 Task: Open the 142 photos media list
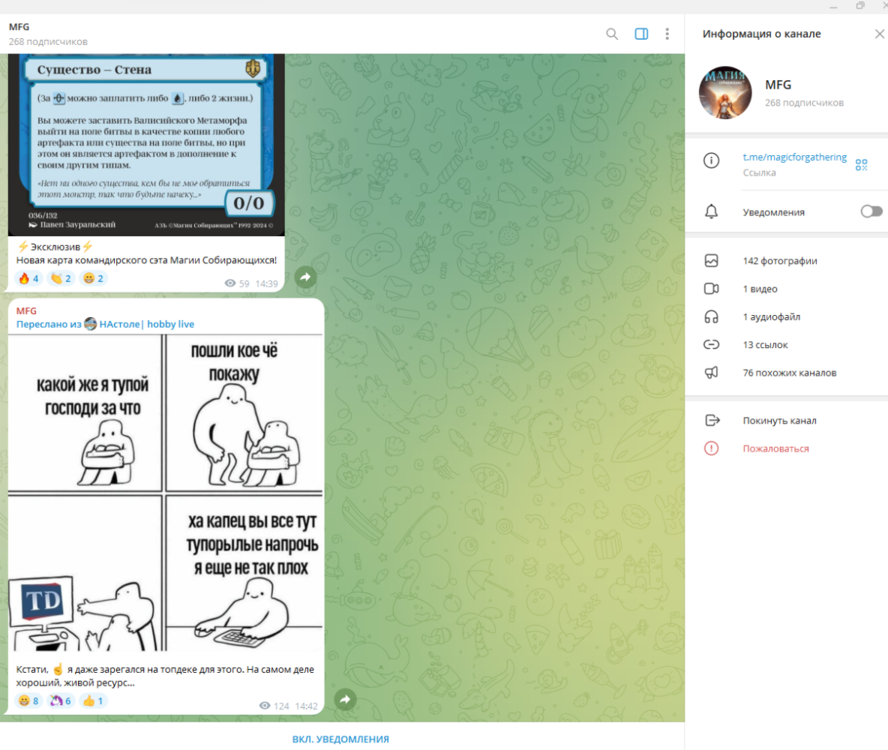779,261
